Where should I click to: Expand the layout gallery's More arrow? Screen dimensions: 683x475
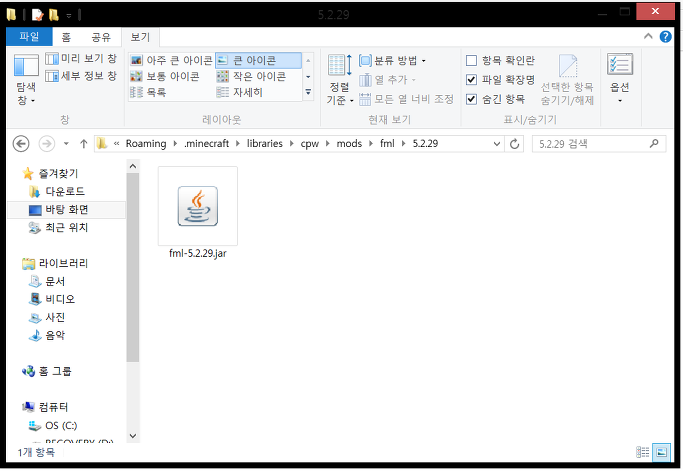coord(308,92)
